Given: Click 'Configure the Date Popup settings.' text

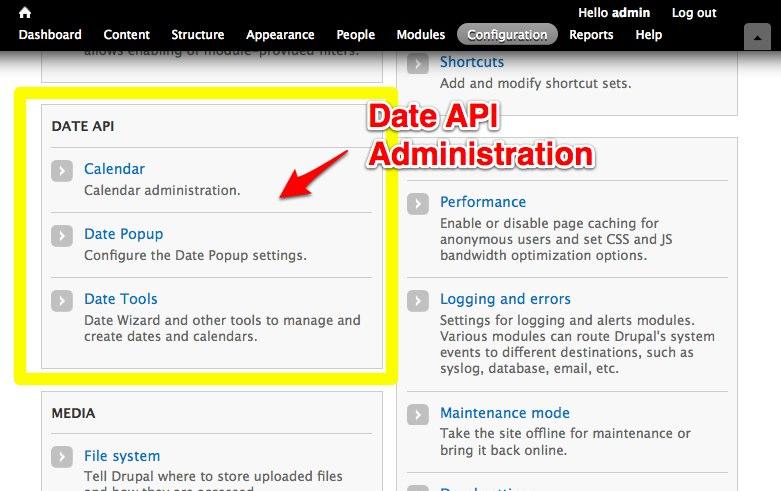Looking at the screenshot, I should pos(195,255).
